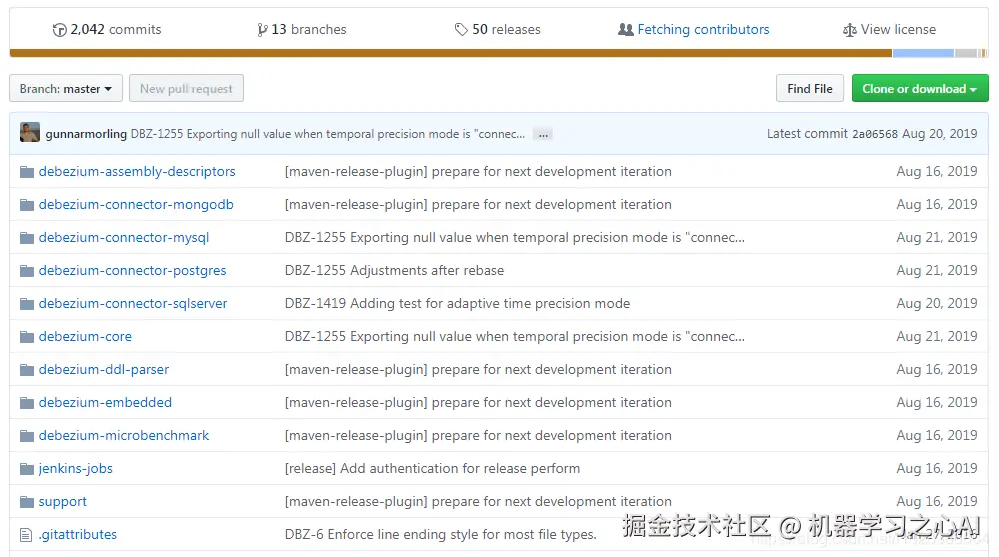Click file icon of .gitattributes
The width and height of the screenshot is (999, 557).
click(x=26, y=535)
